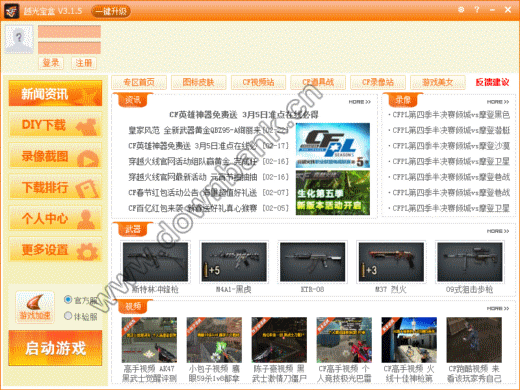
Task: Open headline CF英雄神器免费送 3月5日
Action: [244, 115]
